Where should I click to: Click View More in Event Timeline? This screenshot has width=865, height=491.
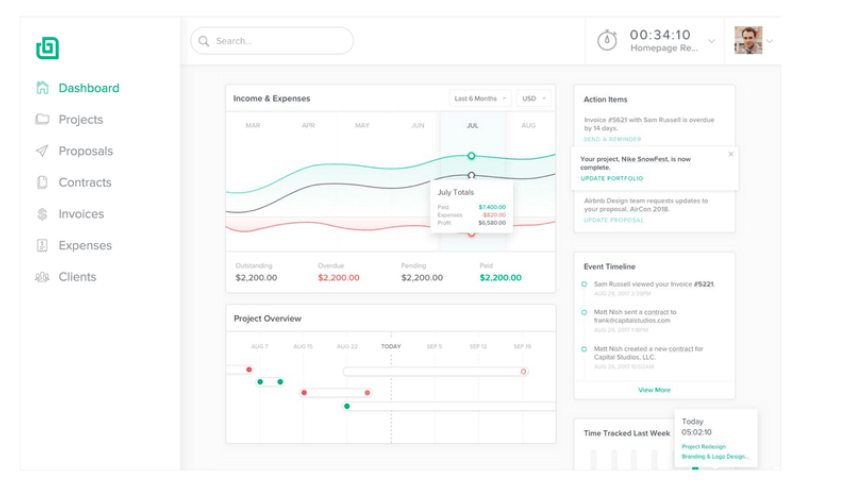point(654,389)
